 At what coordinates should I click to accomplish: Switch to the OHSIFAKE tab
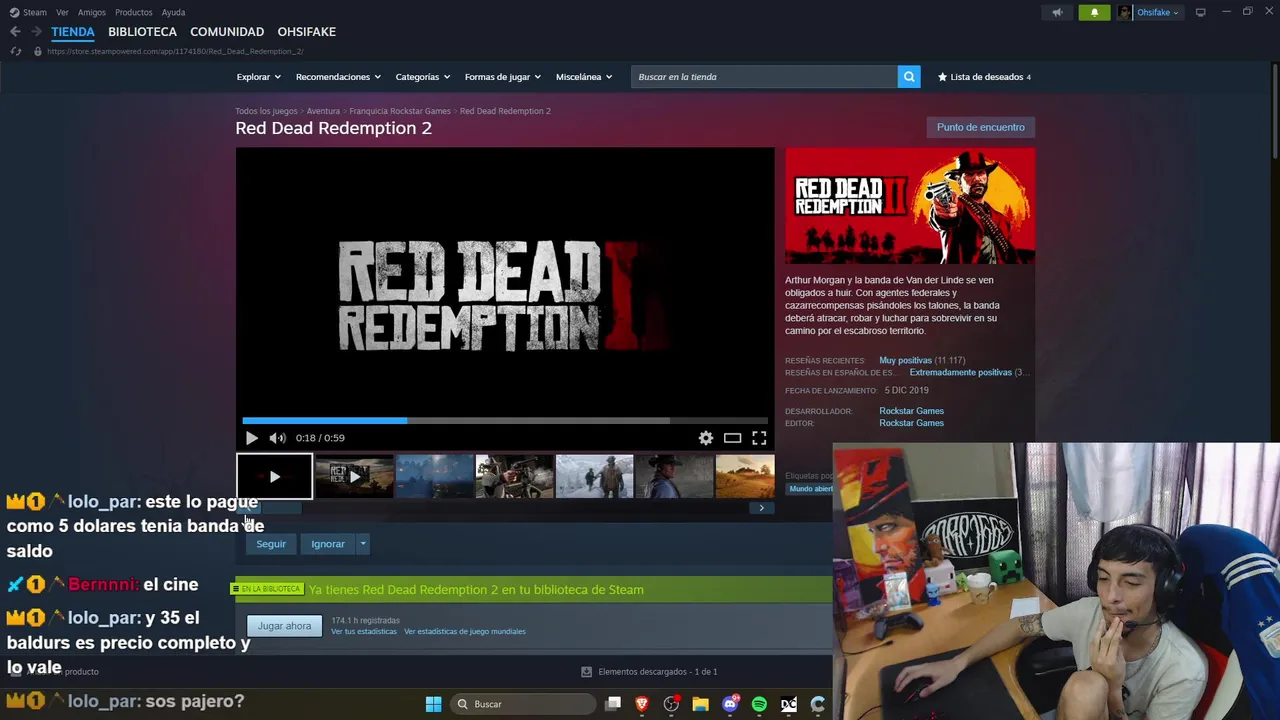tap(306, 32)
